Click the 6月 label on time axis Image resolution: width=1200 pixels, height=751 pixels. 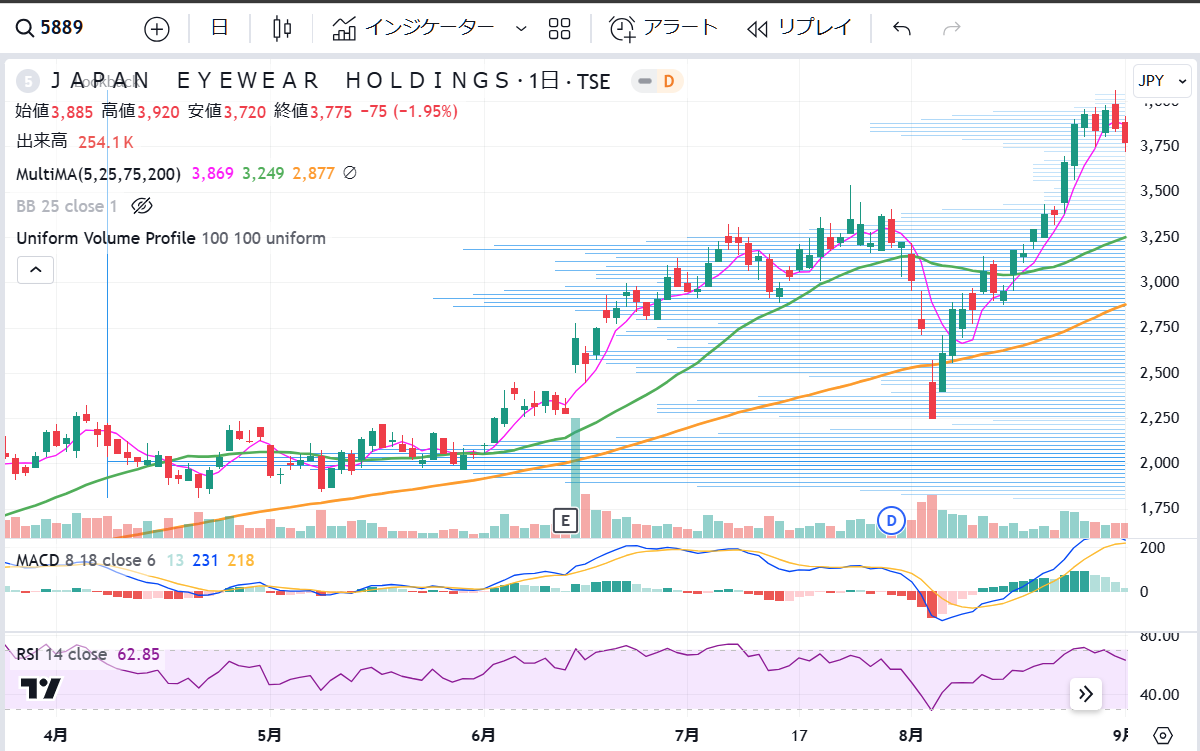(x=483, y=736)
